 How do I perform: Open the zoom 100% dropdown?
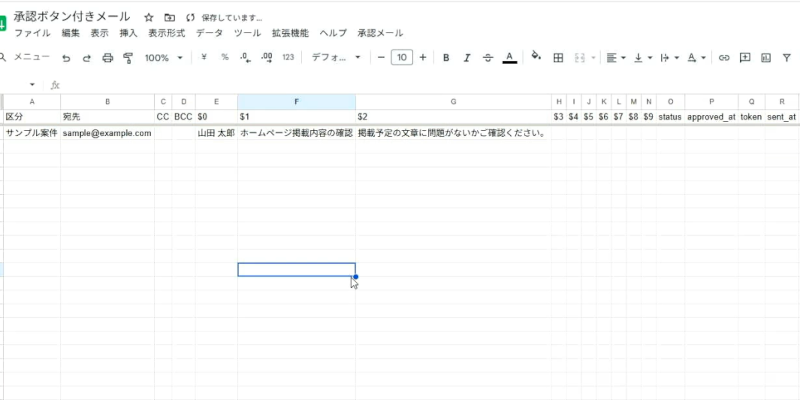point(163,58)
